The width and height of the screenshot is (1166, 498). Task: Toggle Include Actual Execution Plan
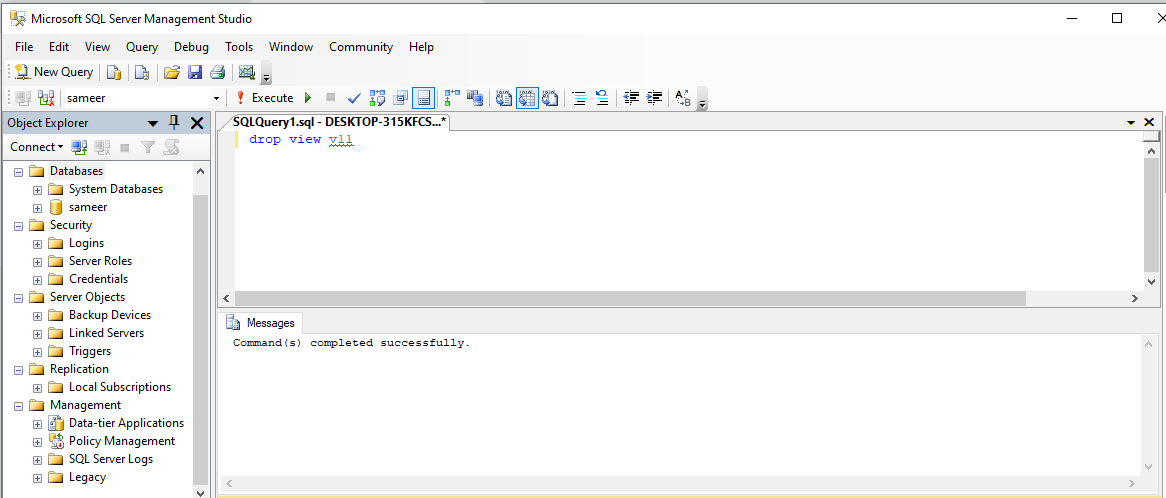[452, 97]
